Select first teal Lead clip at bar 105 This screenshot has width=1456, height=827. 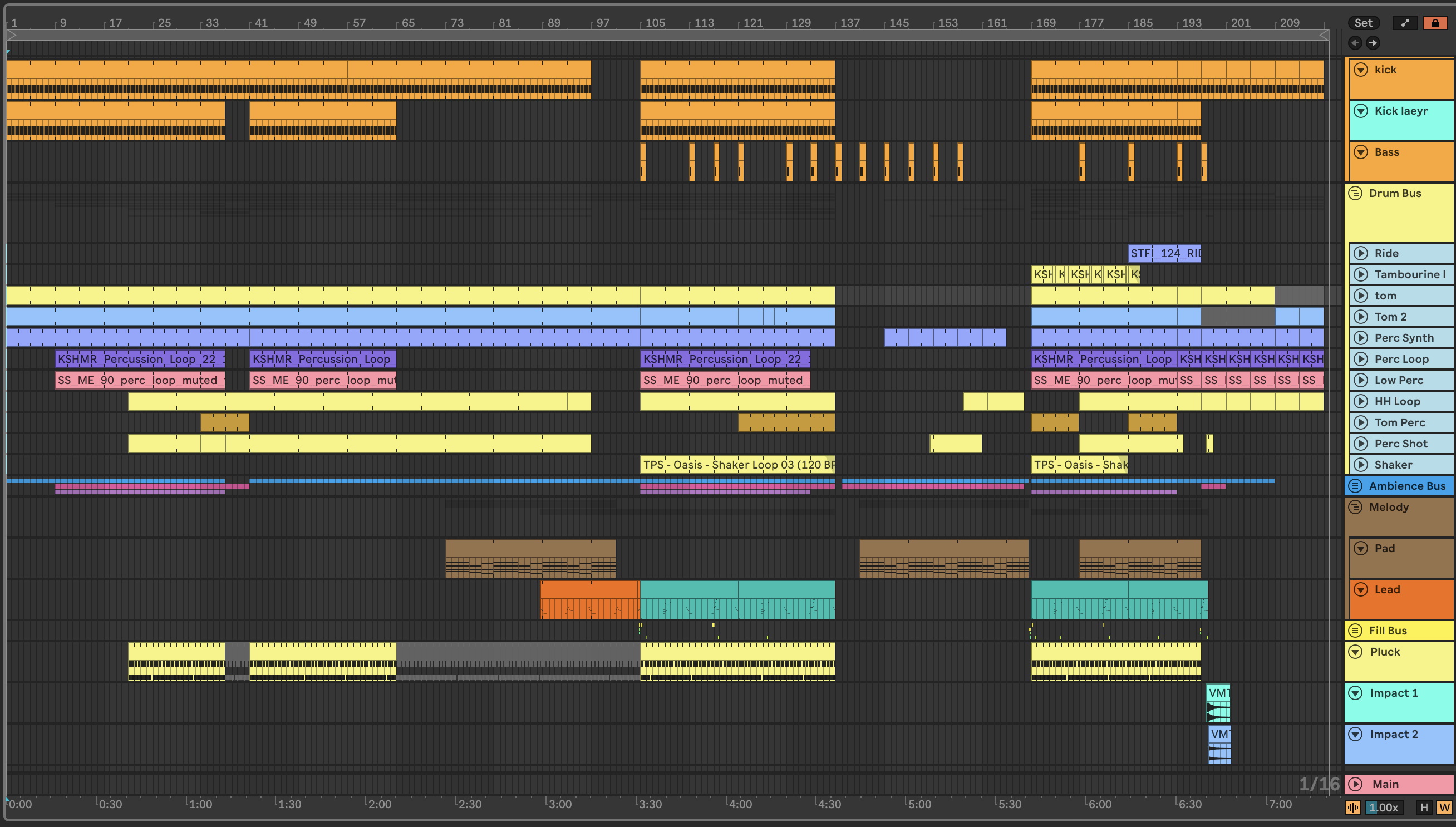pos(690,599)
